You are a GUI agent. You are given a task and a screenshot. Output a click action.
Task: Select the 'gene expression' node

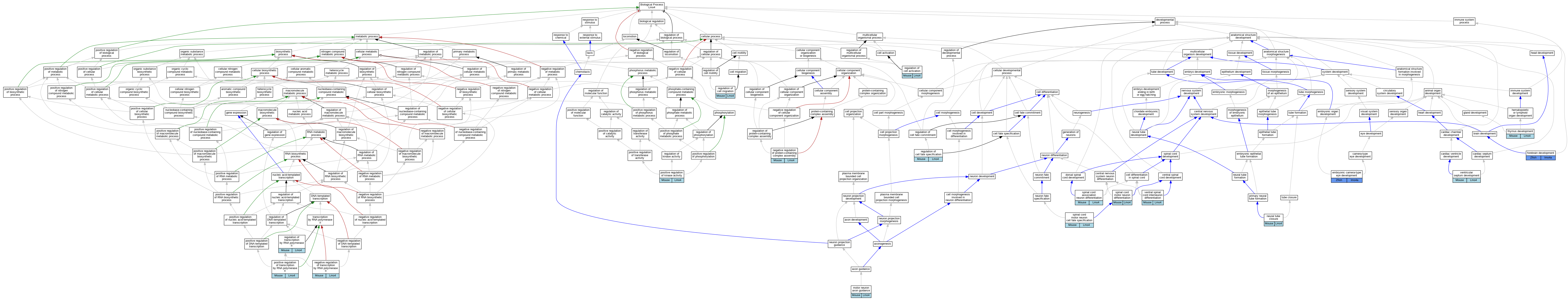point(236,112)
